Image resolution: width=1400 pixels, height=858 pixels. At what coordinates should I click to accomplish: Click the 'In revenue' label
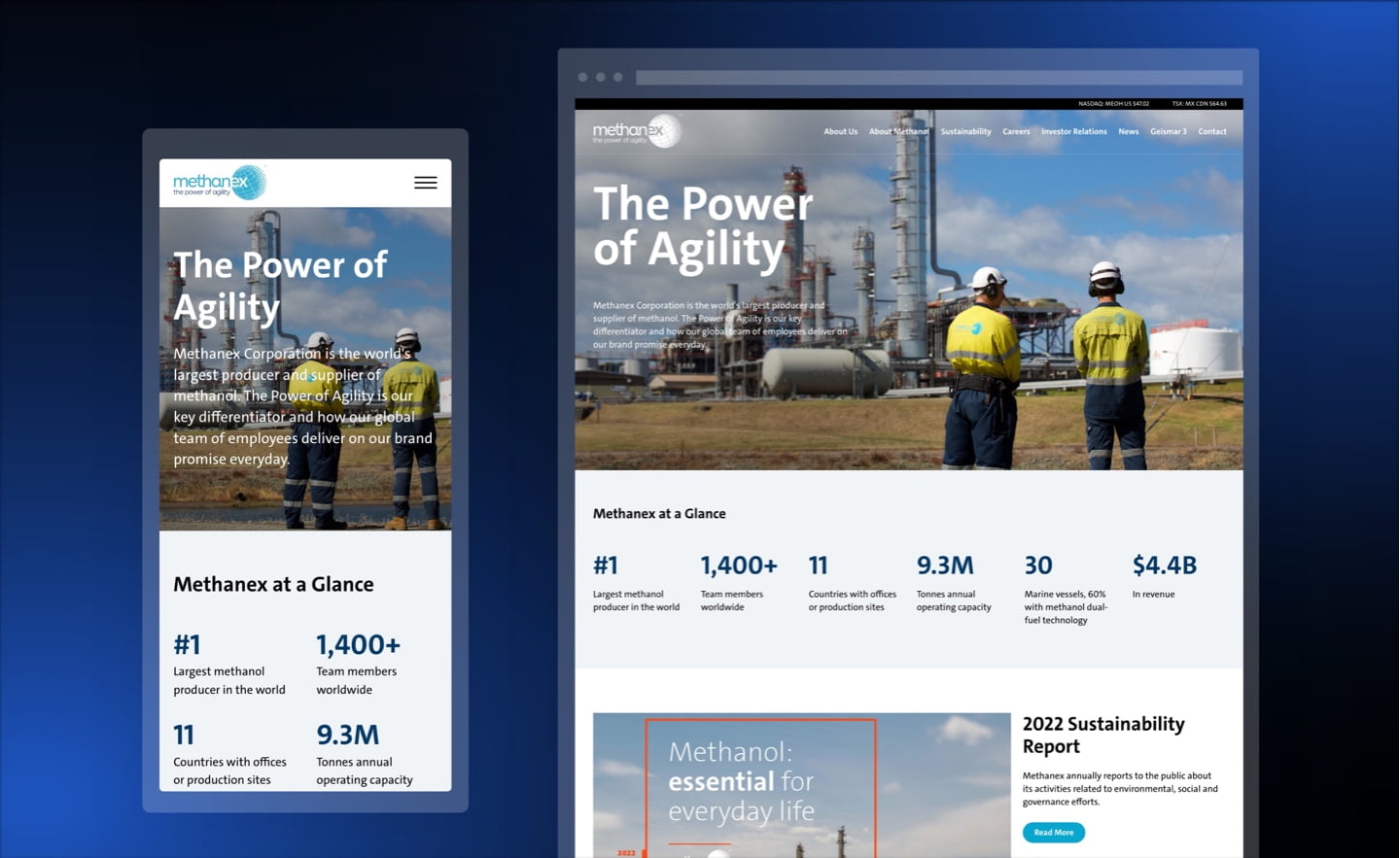[x=1153, y=594]
